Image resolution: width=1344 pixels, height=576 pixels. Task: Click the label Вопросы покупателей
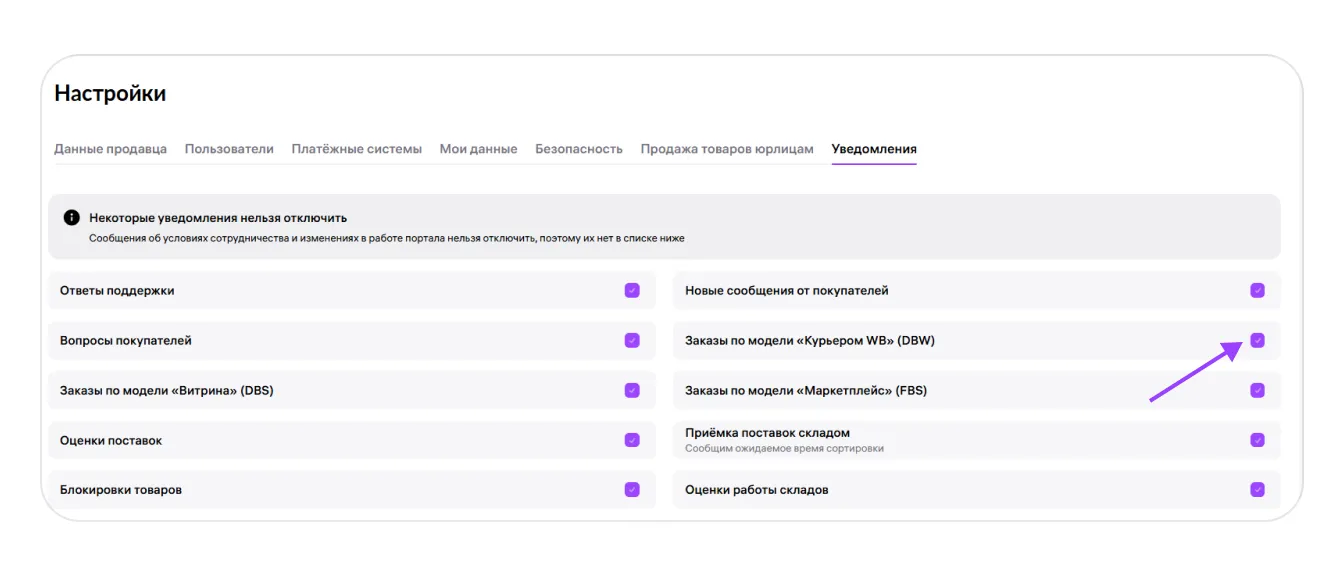pos(126,340)
